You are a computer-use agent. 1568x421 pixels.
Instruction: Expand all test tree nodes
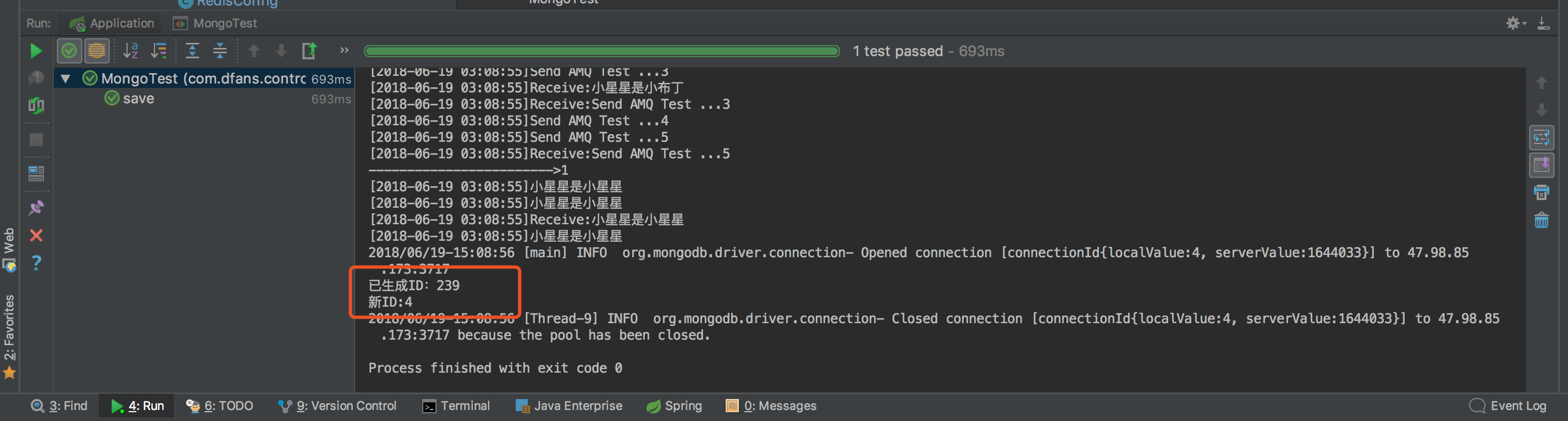pyautogui.click(x=192, y=51)
